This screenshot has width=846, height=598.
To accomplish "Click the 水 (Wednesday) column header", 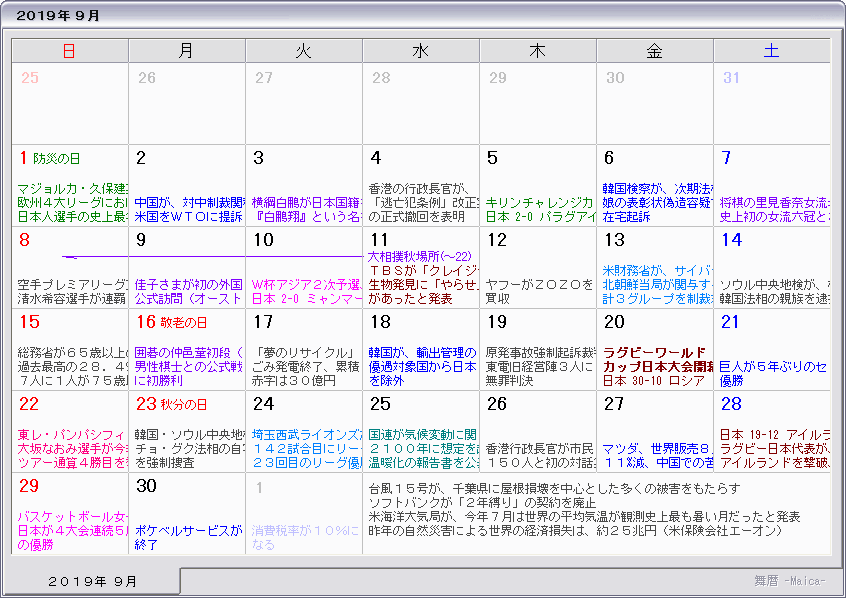I will click(x=420, y=51).
